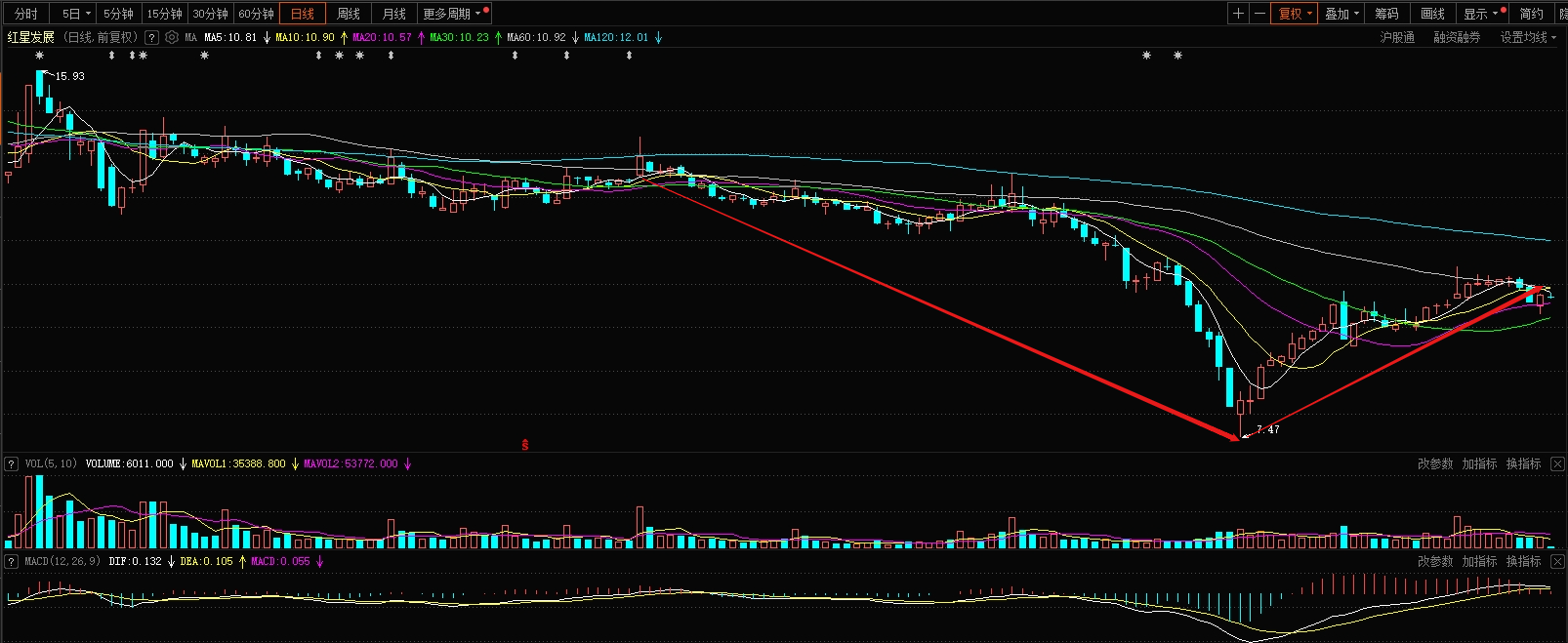Click the VOL indicator help question mark

(12, 463)
